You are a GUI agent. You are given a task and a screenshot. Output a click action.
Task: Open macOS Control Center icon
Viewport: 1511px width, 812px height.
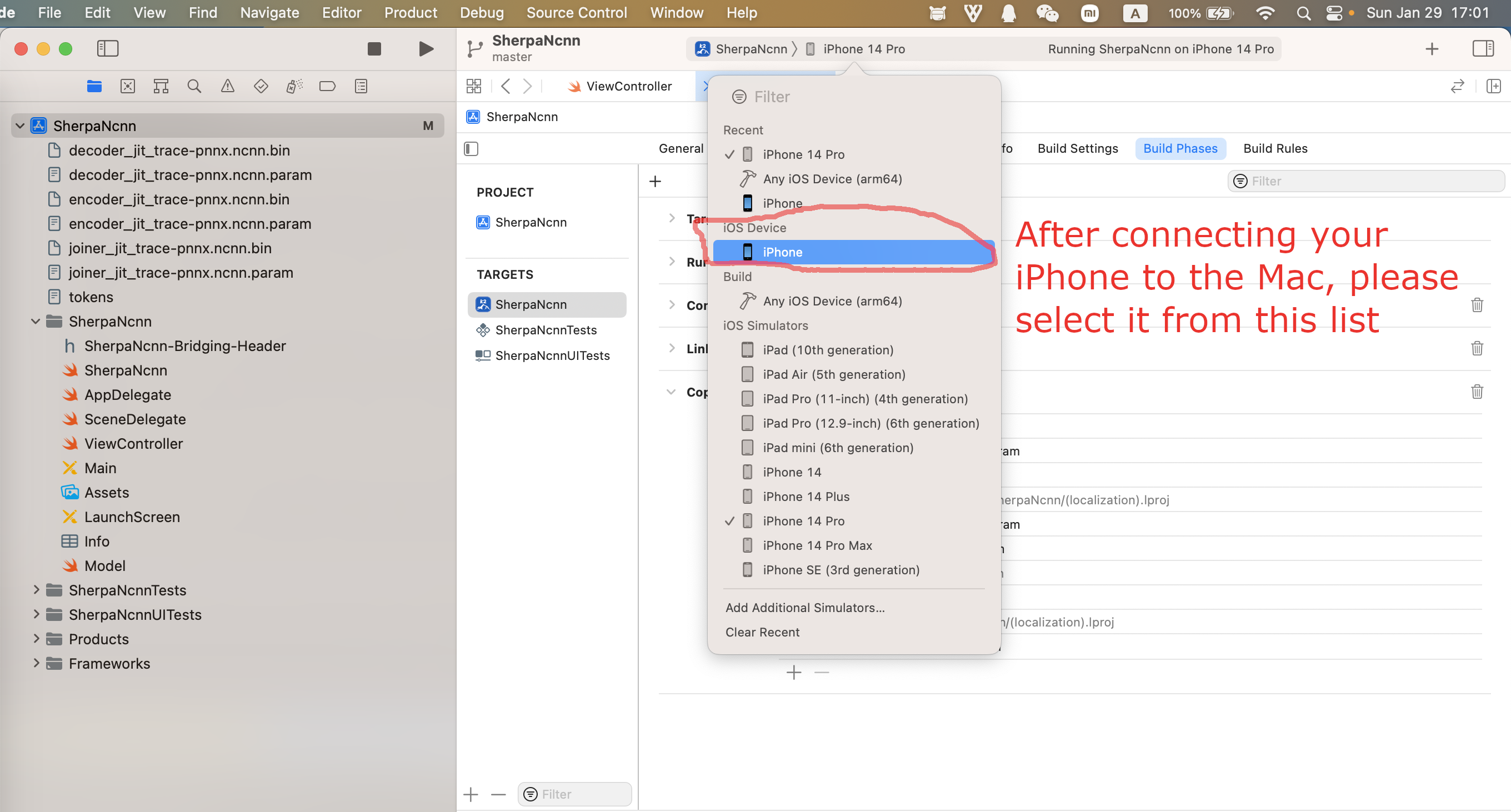(x=1333, y=13)
